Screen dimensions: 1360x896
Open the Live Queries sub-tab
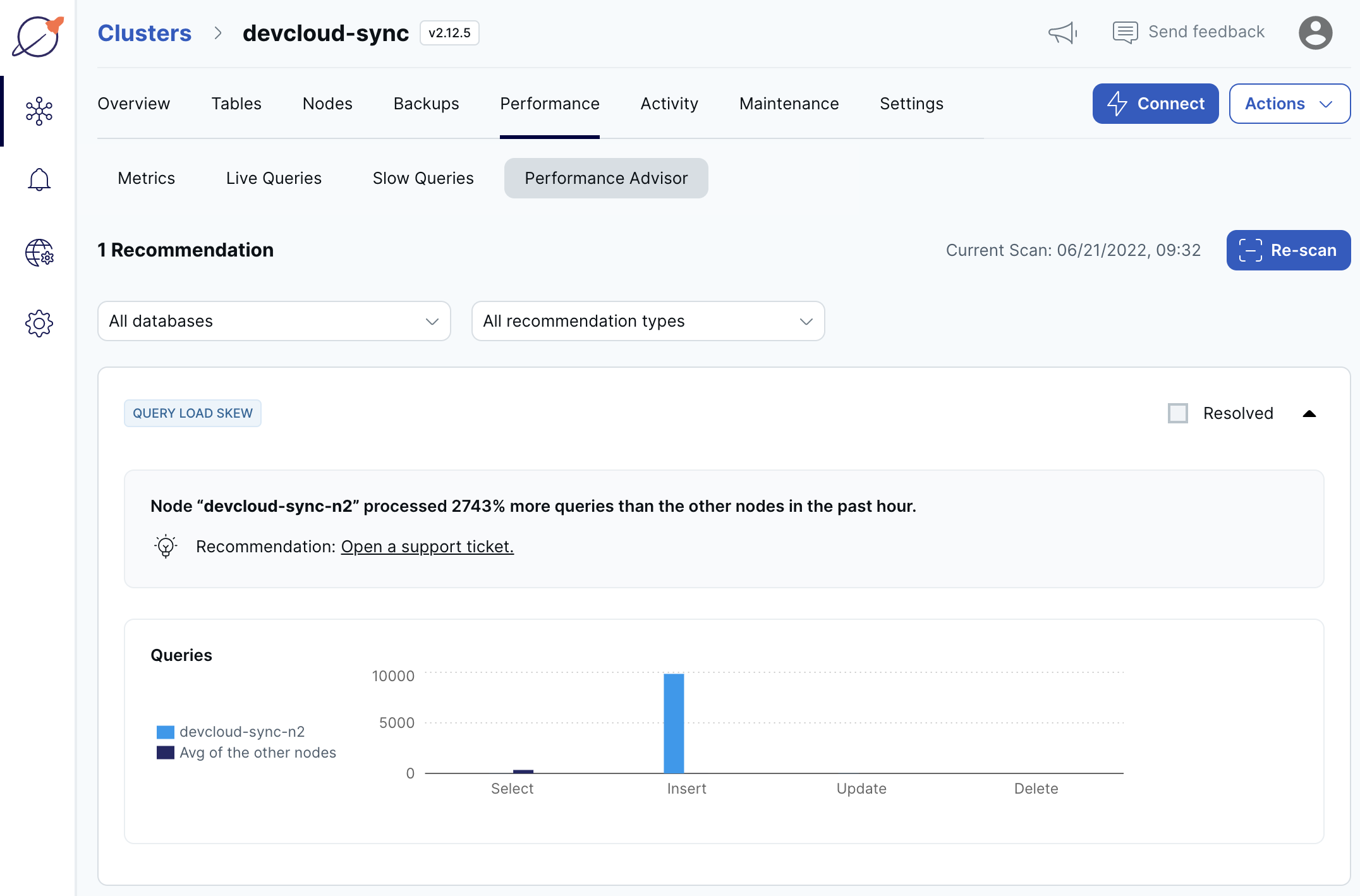point(274,178)
